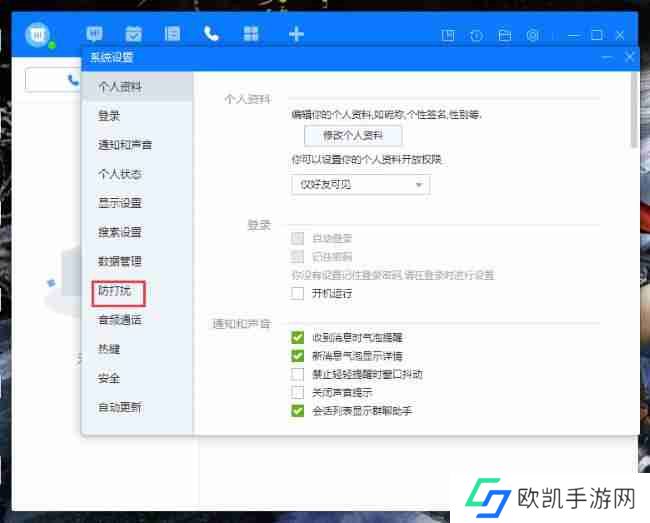Toggle the 新消息气泡显示详情 checkbox
Screen dimensions: 650x523
click(297, 356)
